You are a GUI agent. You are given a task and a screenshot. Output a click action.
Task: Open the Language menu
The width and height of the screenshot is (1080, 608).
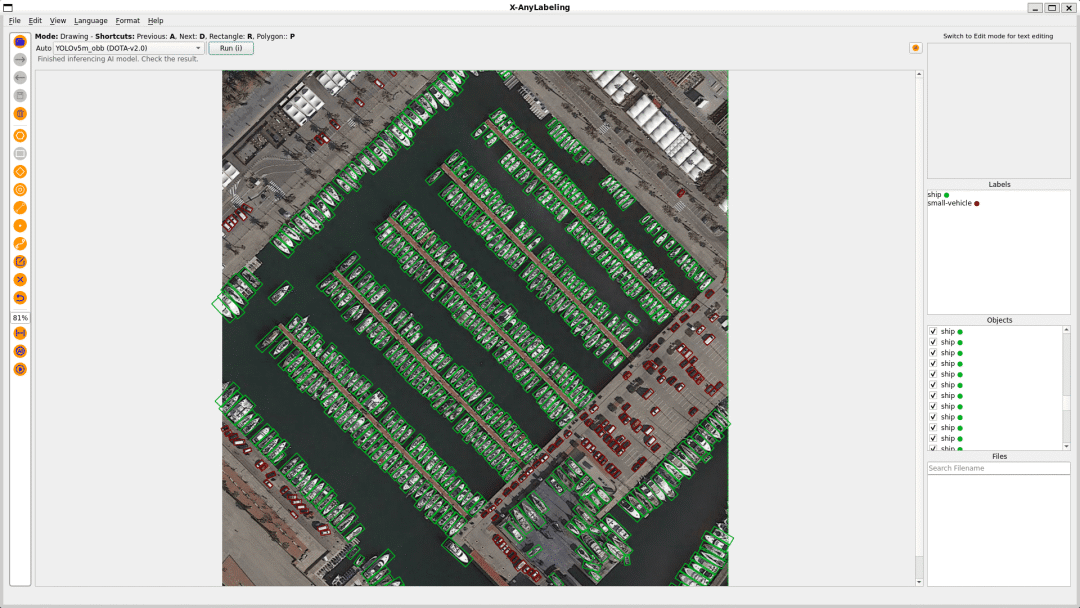91,21
